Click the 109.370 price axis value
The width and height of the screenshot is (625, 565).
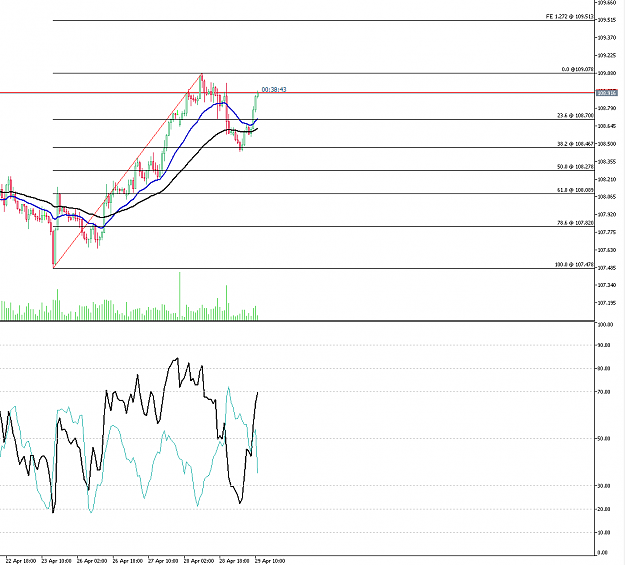click(x=606, y=37)
